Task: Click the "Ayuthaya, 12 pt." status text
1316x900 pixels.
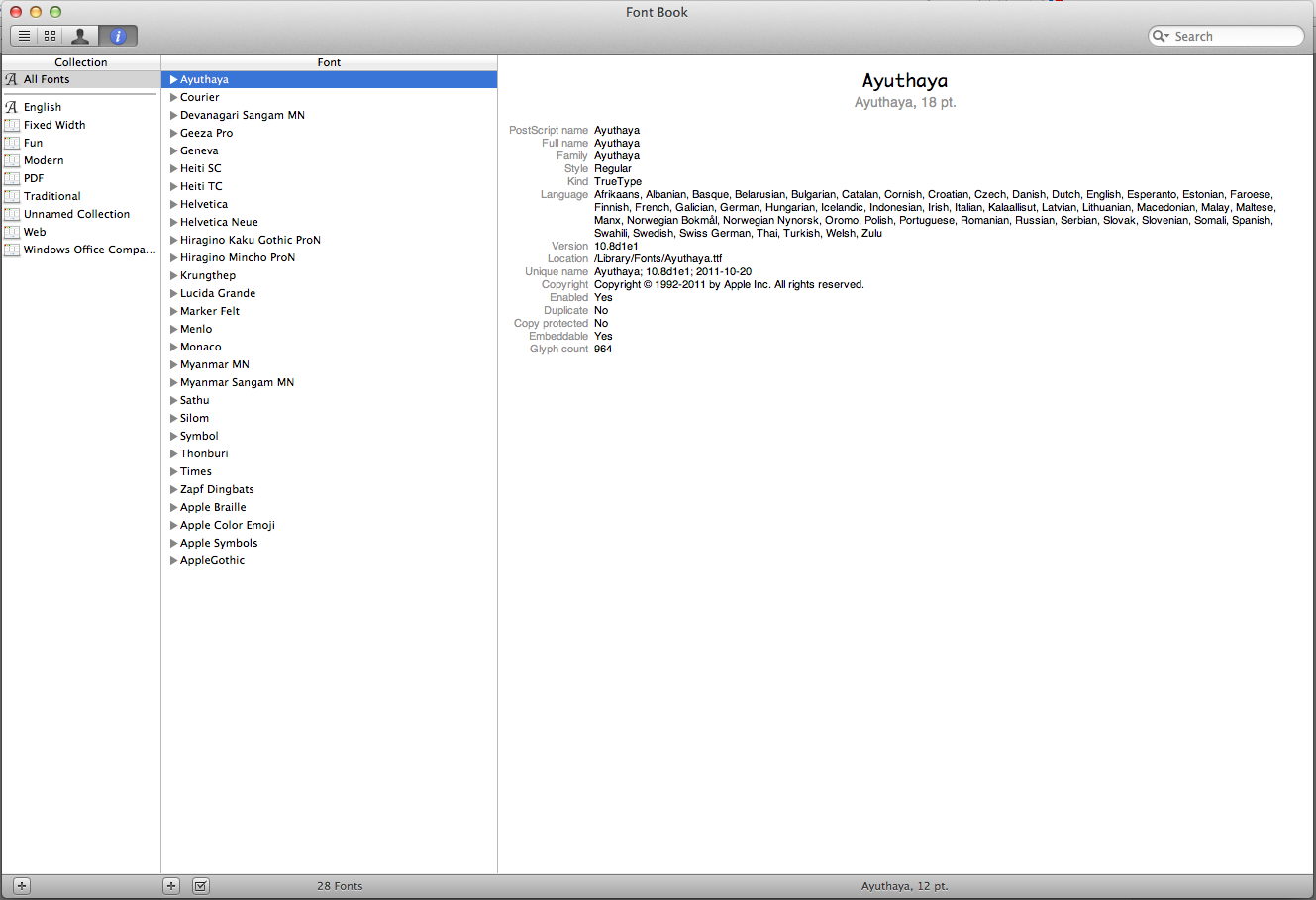Action: pos(905,886)
